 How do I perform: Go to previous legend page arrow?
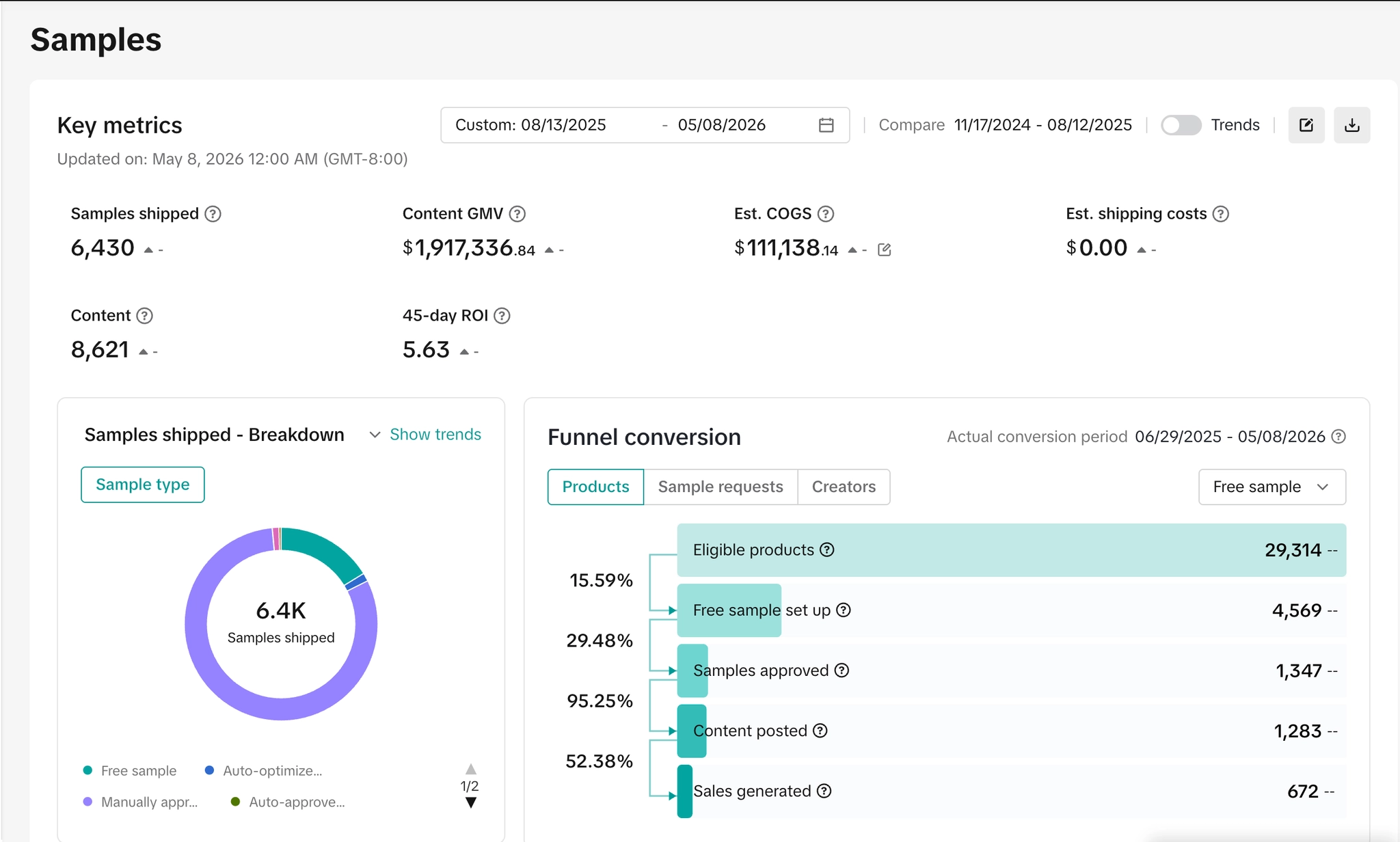[x=470, y=770]
